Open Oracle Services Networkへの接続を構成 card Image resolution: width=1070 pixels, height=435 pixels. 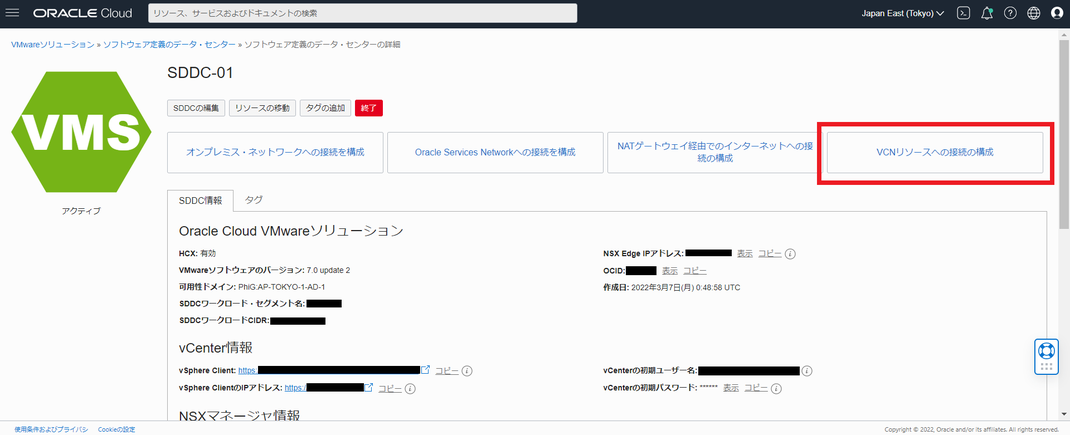[x=495, y=152]
